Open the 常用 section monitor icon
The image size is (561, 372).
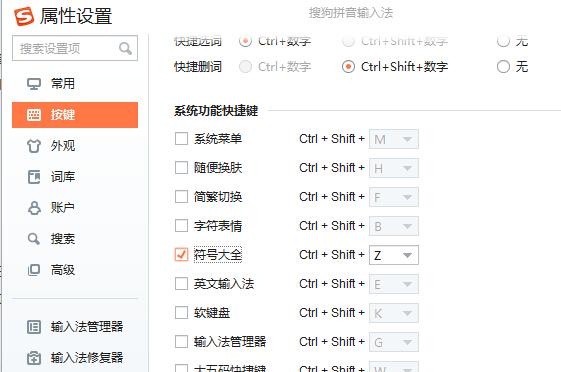click(x=34, y=84)
